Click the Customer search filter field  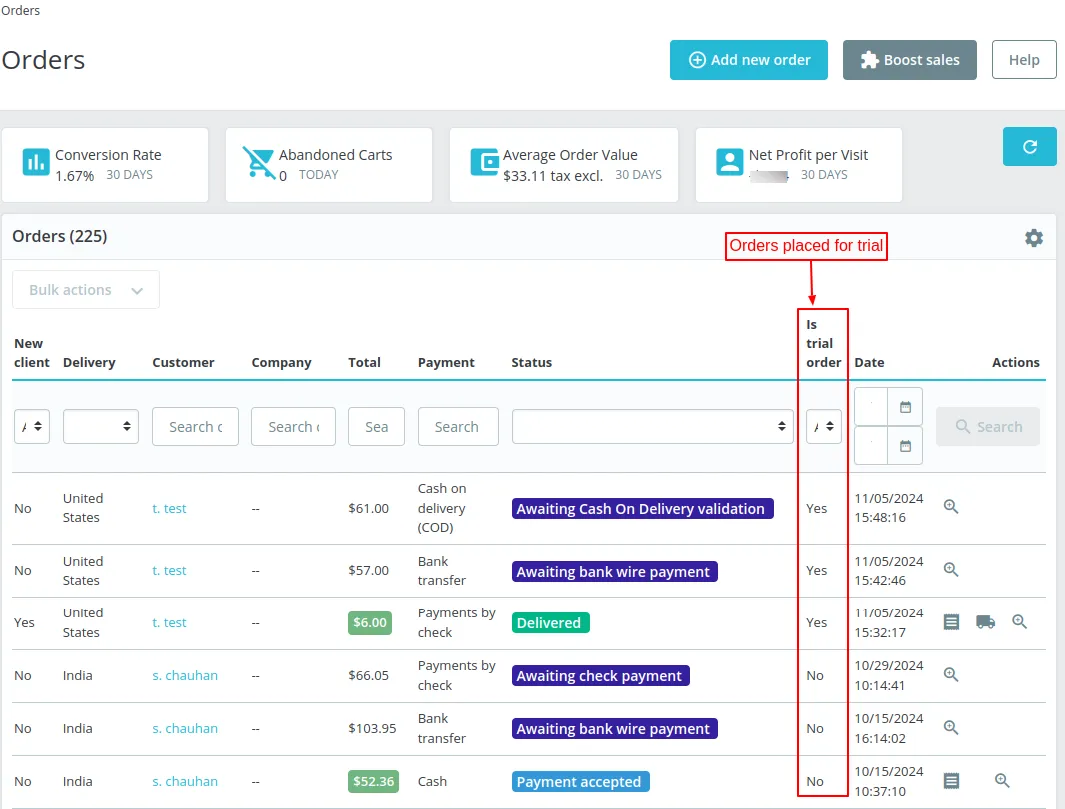coord(195,427)
